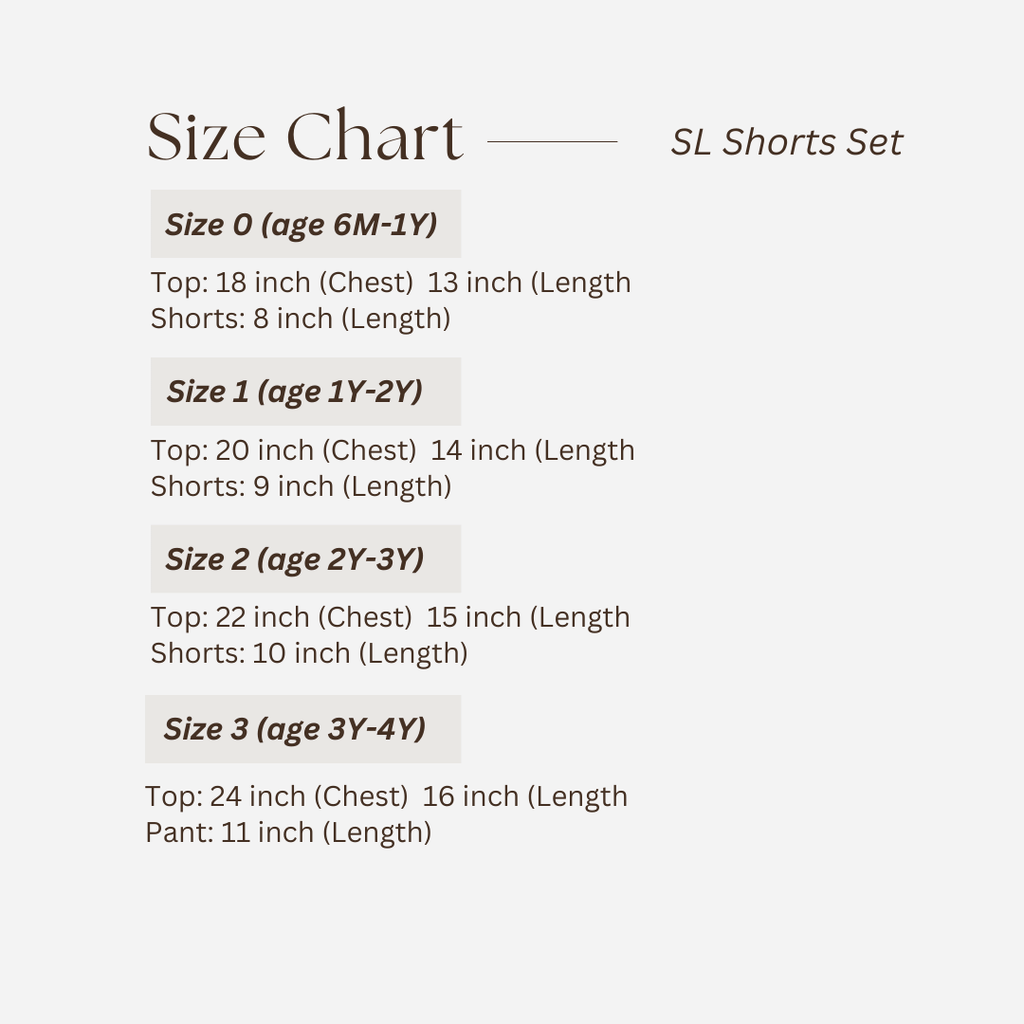The image size is (1024, 1024).
Task: Select the Size 2 (age 2Y-3Y) label
Action: pyautogui.click(x=295, y=559)
